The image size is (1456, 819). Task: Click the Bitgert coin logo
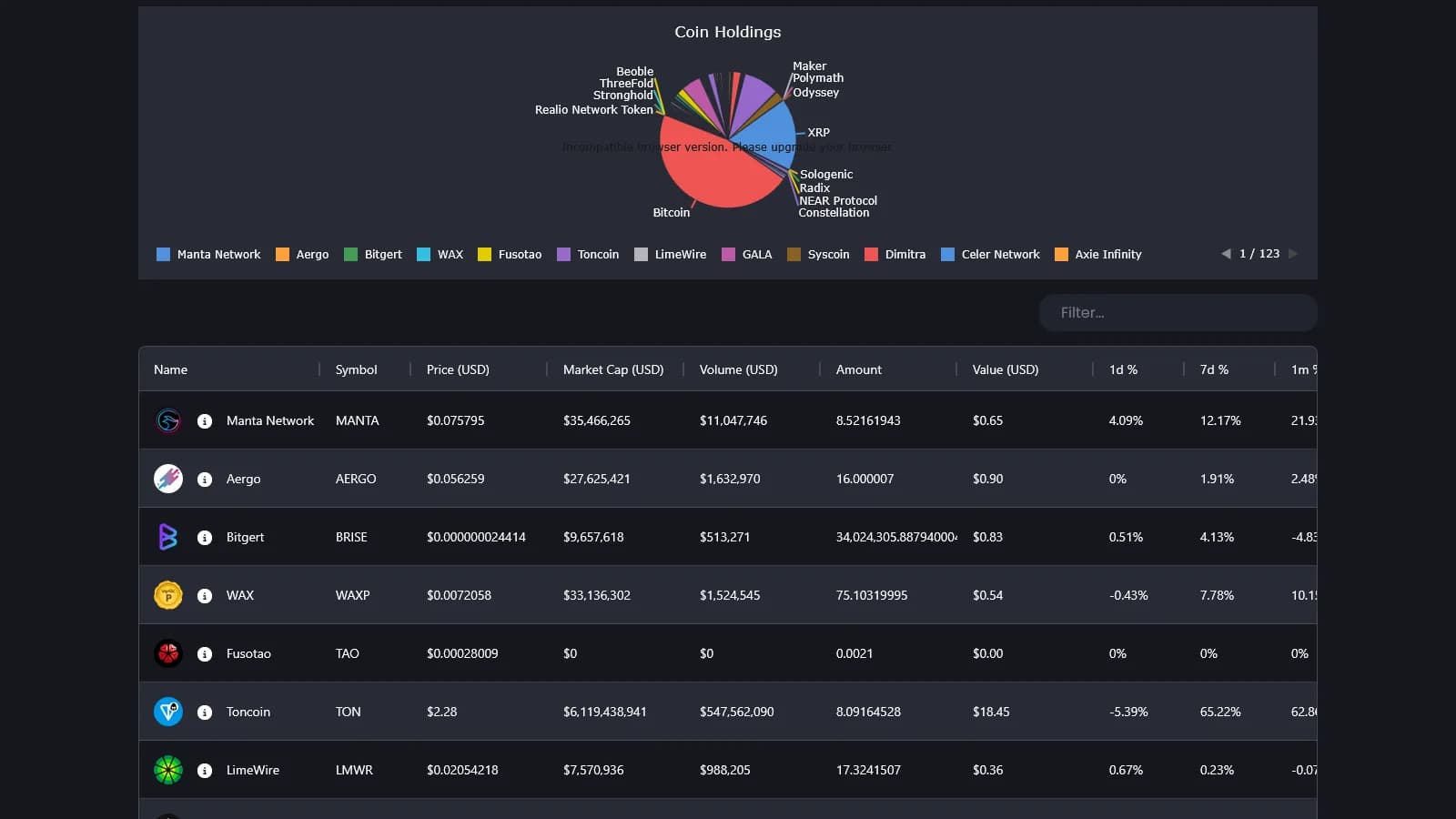pyautogui.click(x=168, y=537)
